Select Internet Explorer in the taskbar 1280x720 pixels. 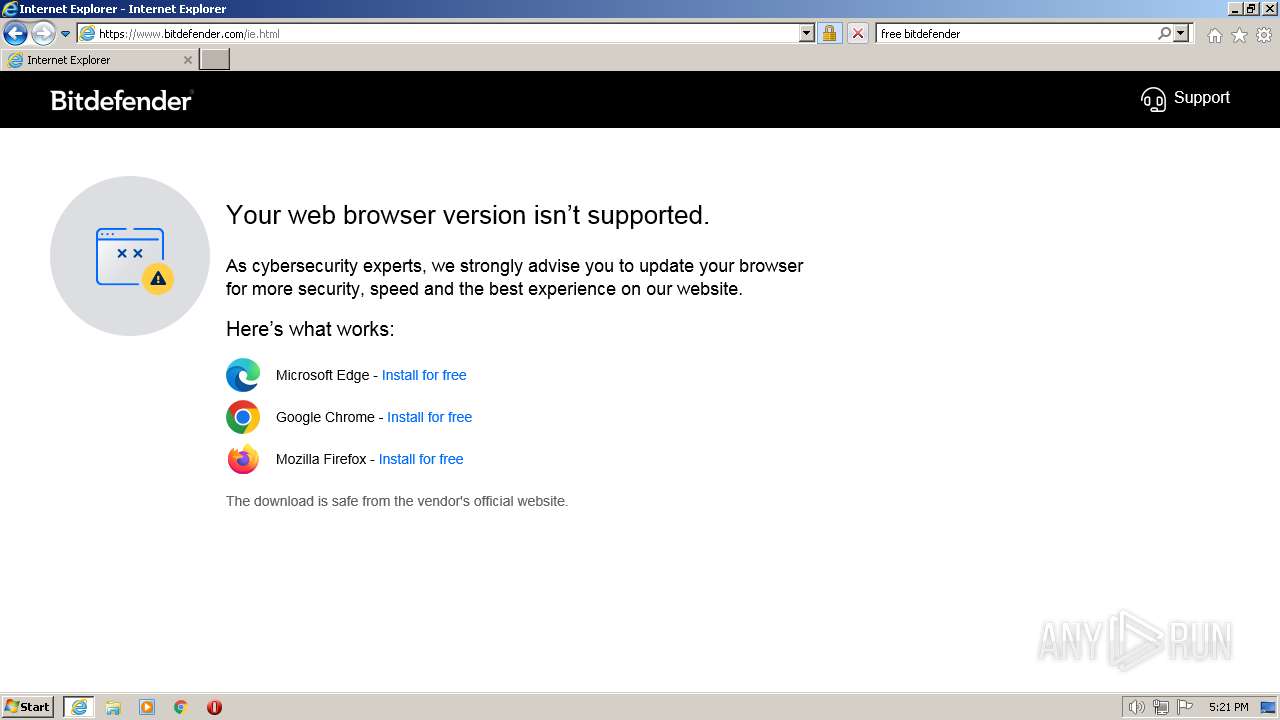(x=79, y=707)
